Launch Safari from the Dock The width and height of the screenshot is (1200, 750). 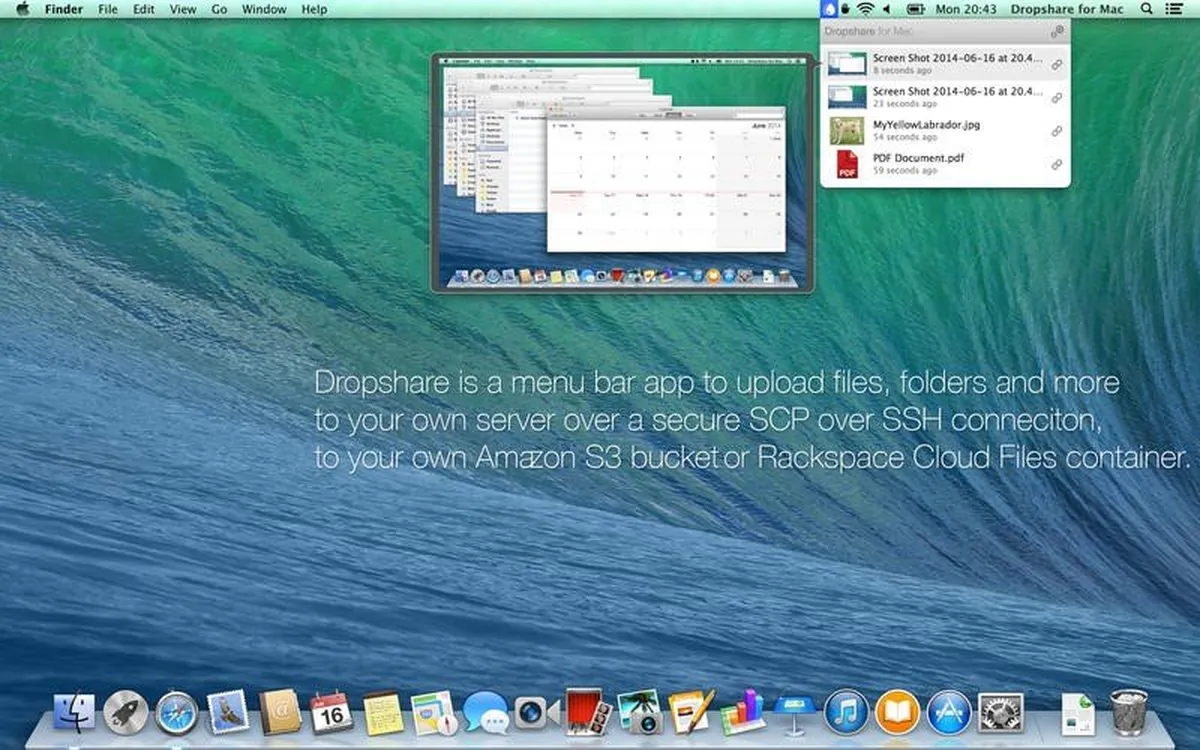tap(177, 713)
